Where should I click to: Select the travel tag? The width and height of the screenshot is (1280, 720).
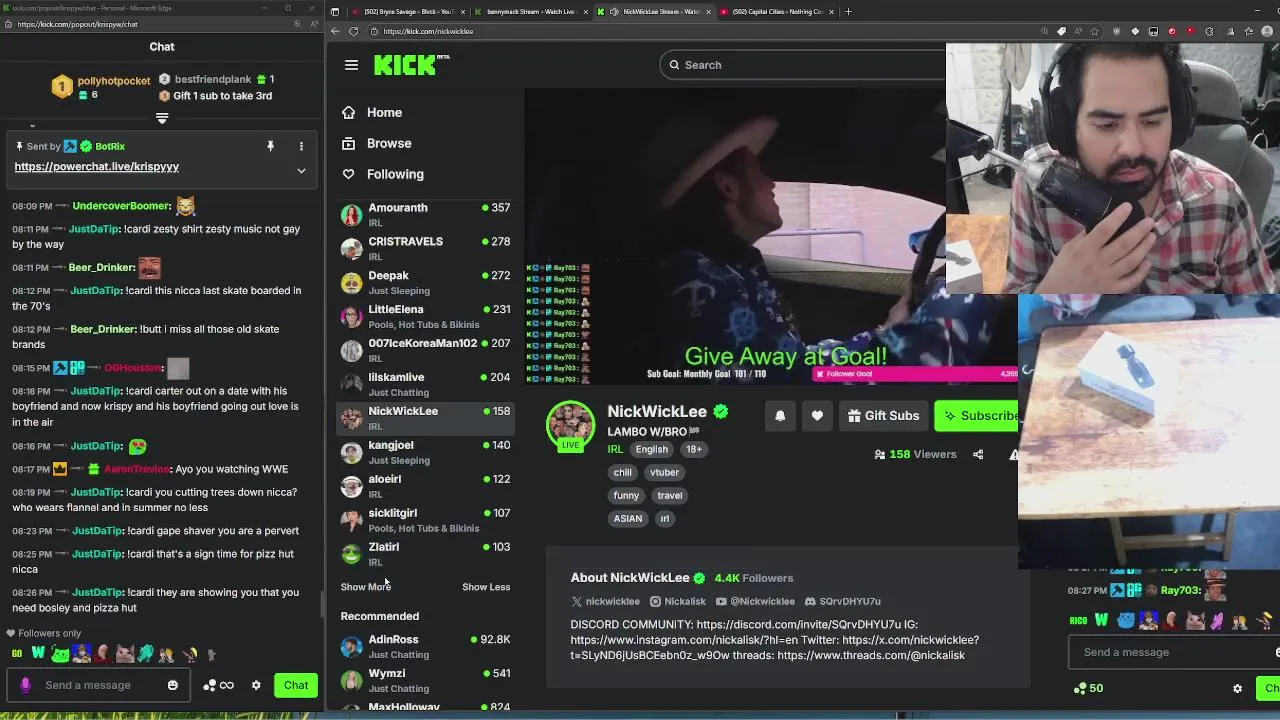(x=670, y=495)
